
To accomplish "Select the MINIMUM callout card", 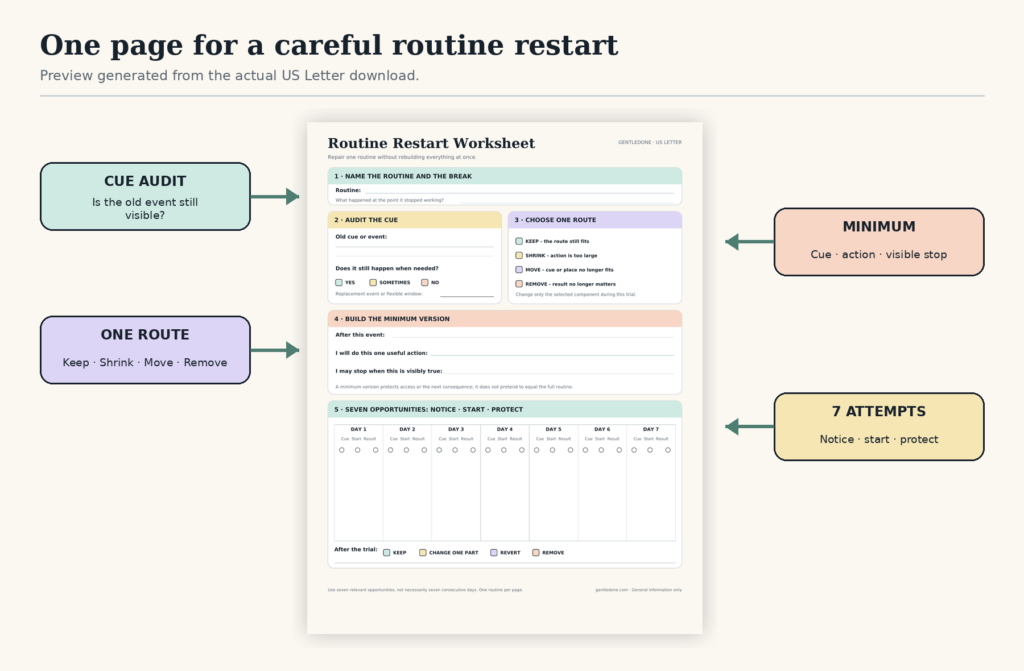I will click(x=879, y=242).
